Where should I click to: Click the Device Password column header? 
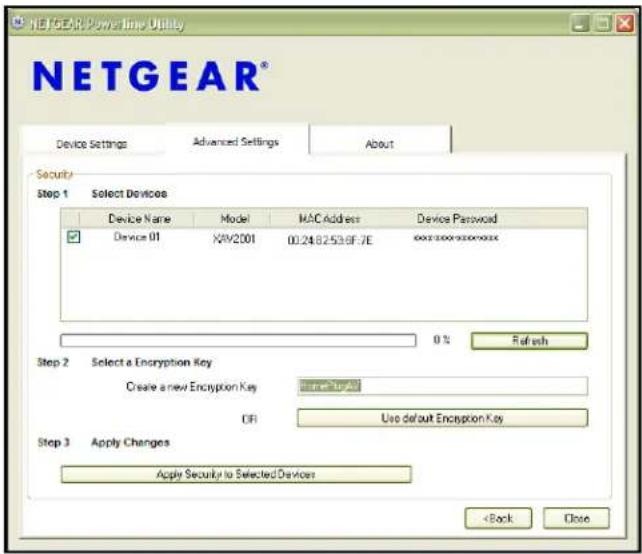point(457,219)
